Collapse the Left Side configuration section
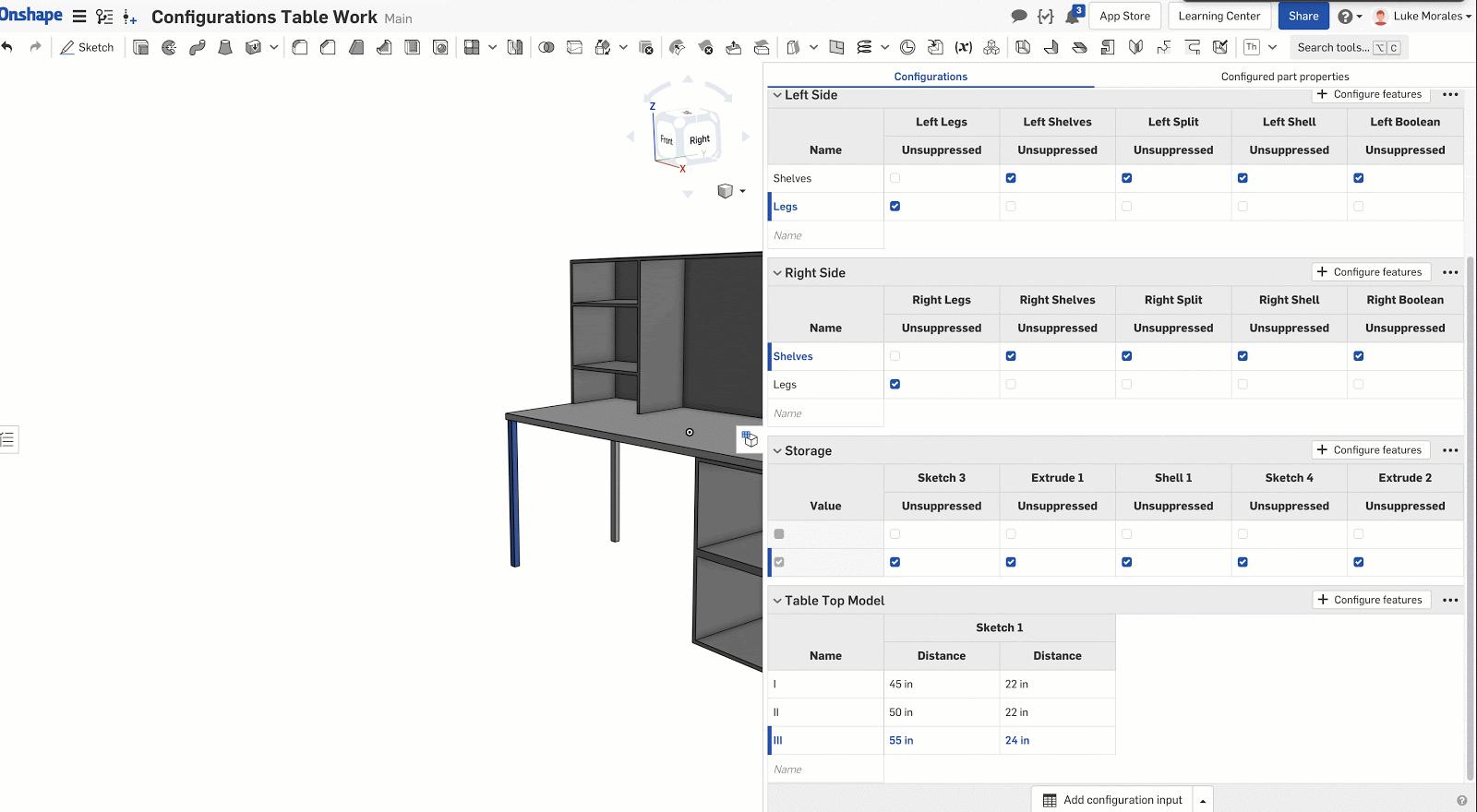 [777, 95]
